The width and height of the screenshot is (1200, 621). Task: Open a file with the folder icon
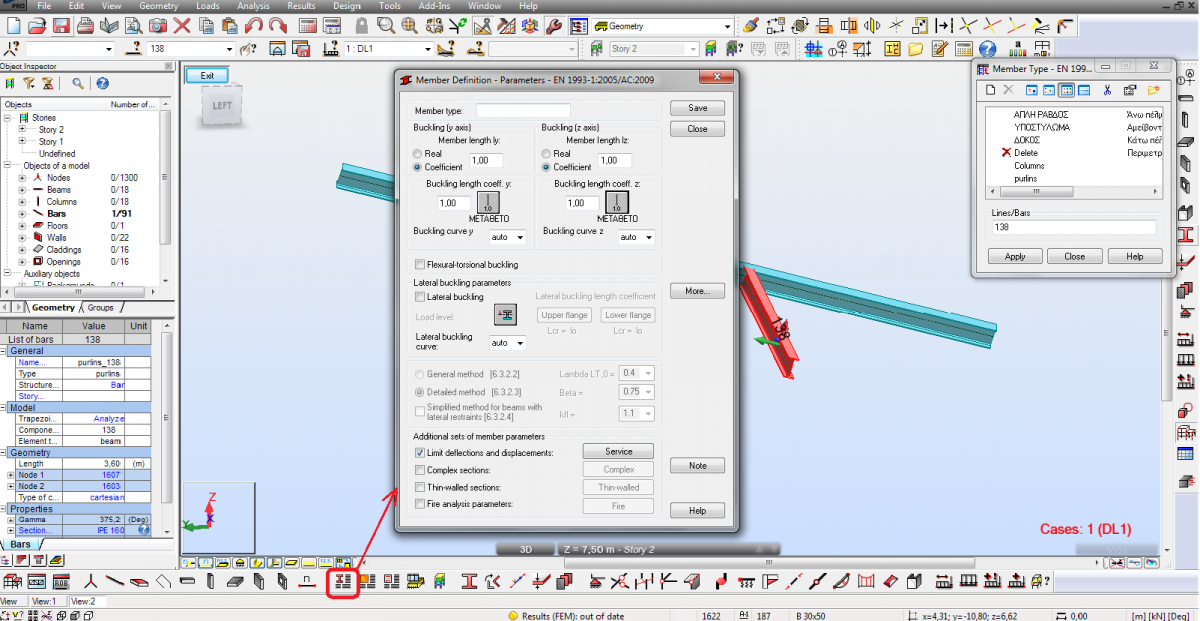(37, 26)
